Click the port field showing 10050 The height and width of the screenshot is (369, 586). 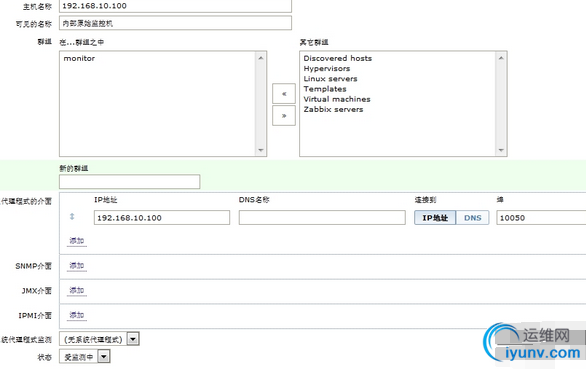coord(541,218)
